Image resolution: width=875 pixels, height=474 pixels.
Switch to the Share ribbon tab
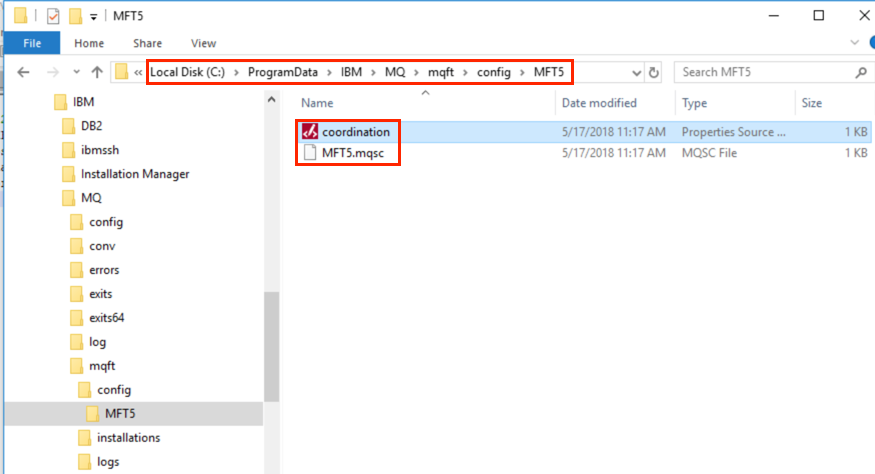coord(147,43)
